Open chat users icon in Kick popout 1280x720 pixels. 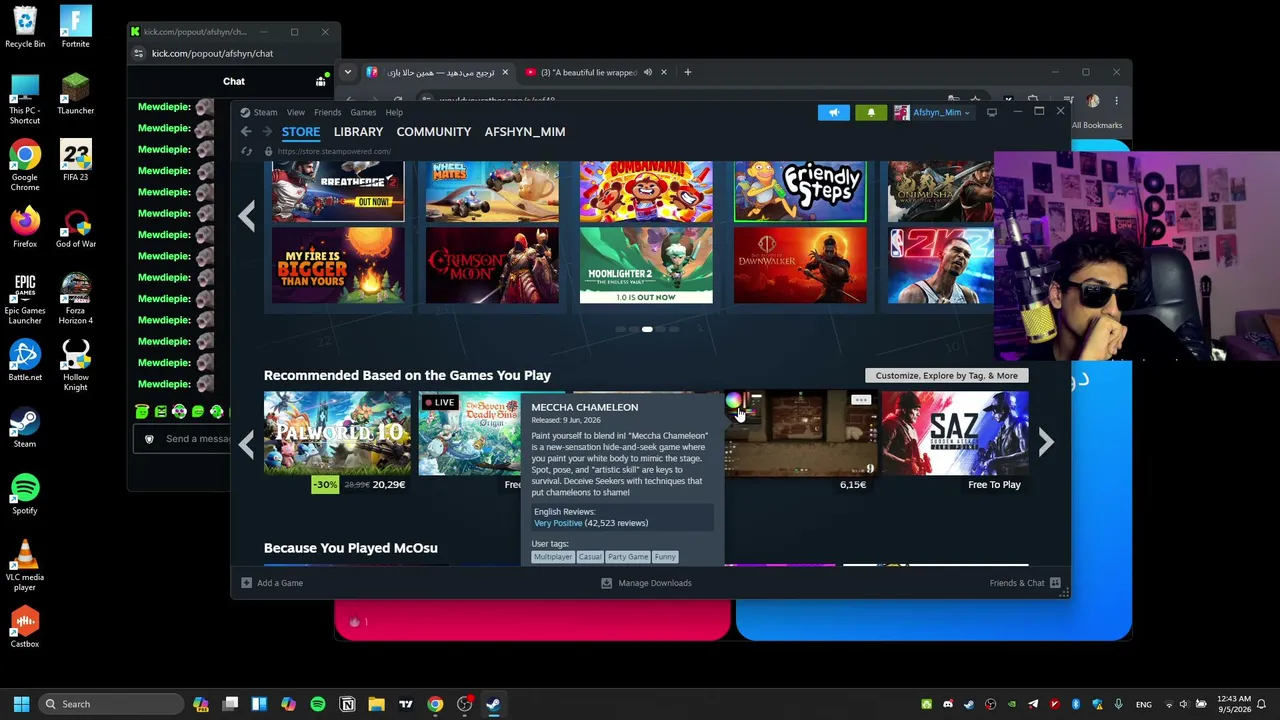coord(321,81)
